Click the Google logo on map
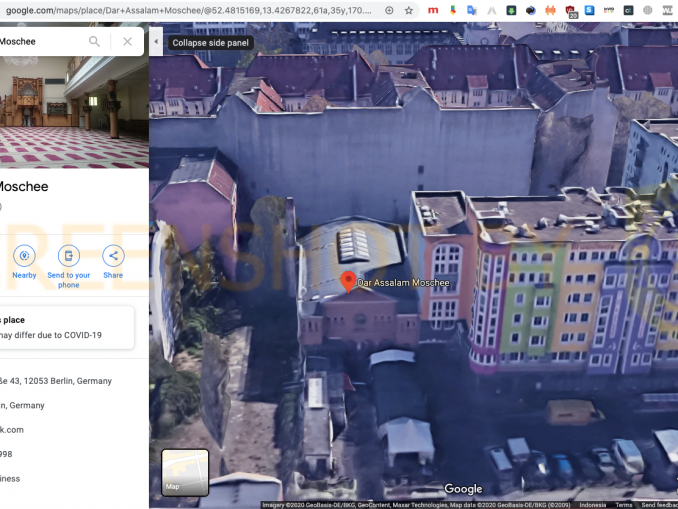Image resolution: width=678 pixels, height=509 pixels. pyautogui.click(x=463, y=489)
